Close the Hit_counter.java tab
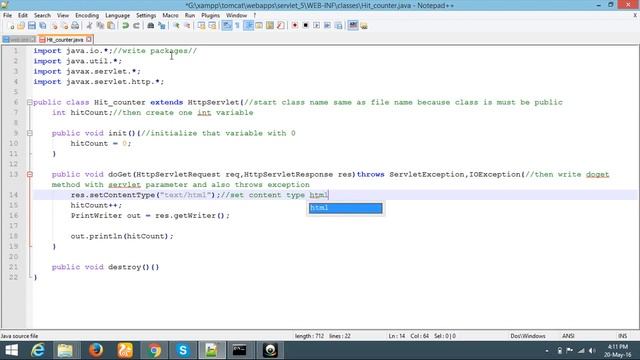The image size is (640, 360). [x=89, y=40]
